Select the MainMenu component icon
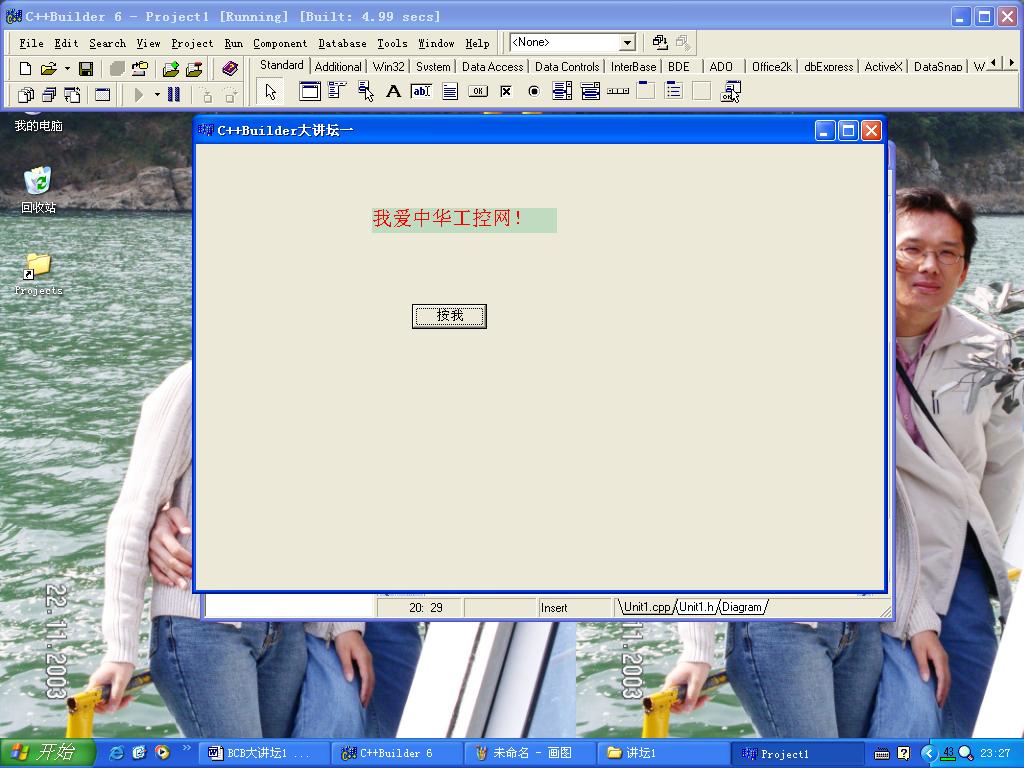The width and height of the screenshot is (1024, 768). (337, 91)
